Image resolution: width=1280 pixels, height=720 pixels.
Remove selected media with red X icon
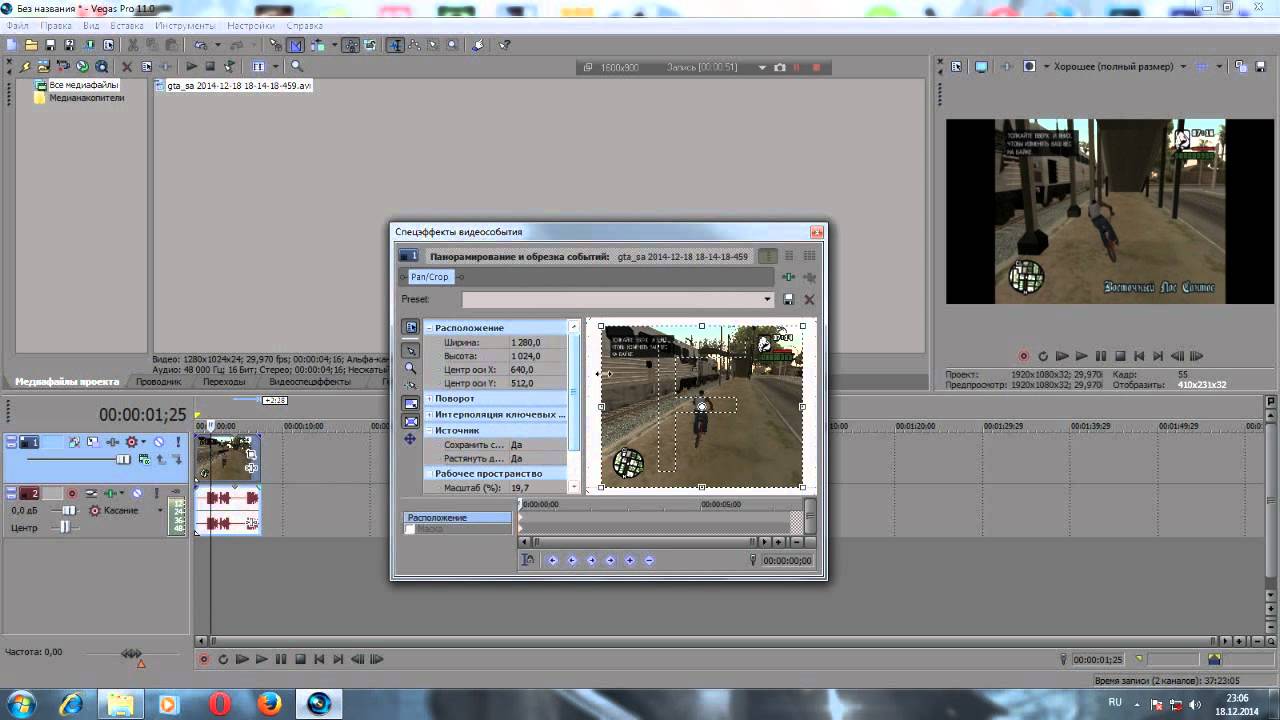click(127, 66)
